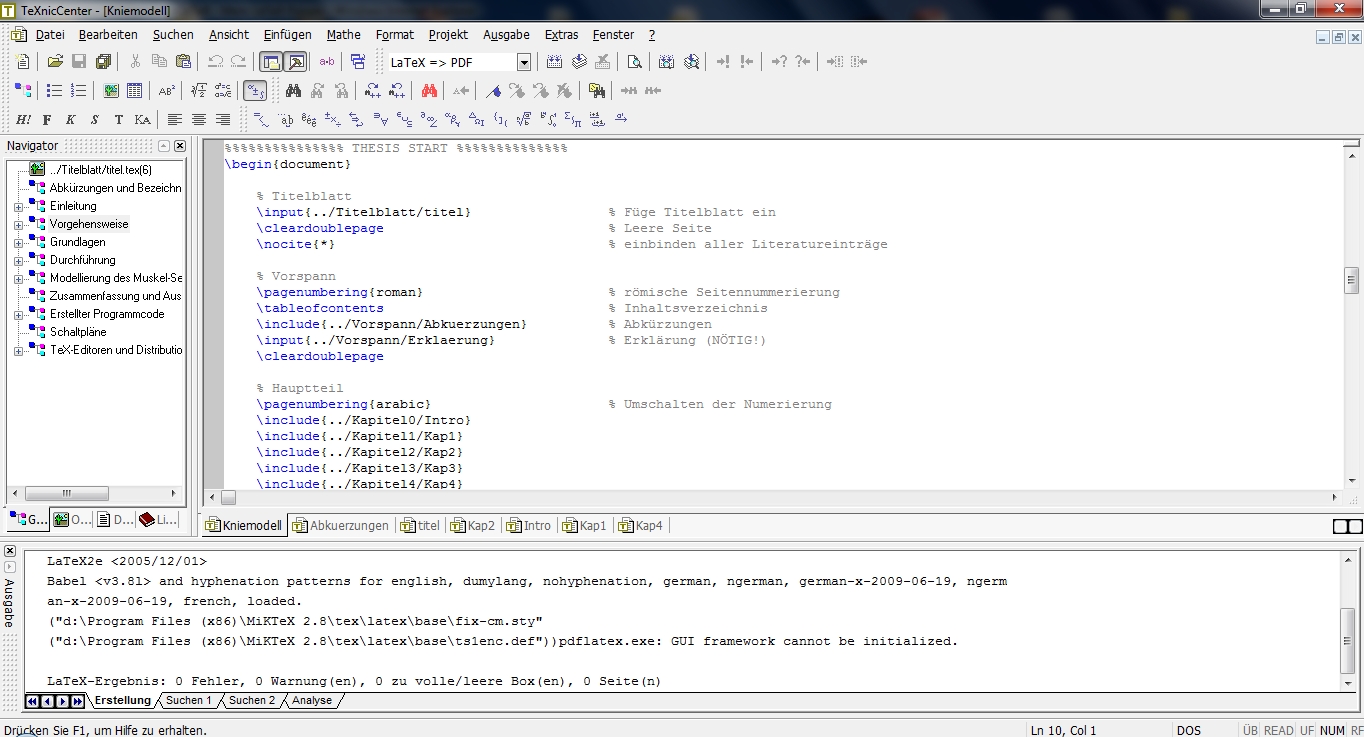Image resolution: width=1364 pixels, height=737 pixels.
Task: Click the H! emphasize text icon
Action: coord(23,120)
